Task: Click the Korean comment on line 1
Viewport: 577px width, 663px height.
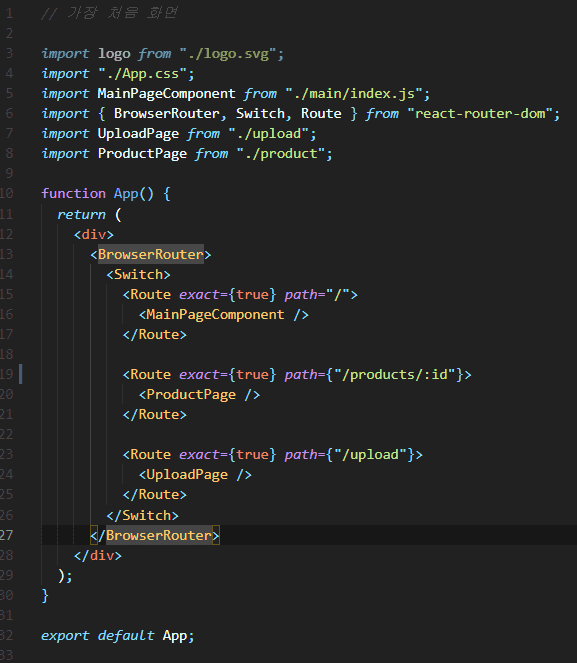Action: point(109,13)
